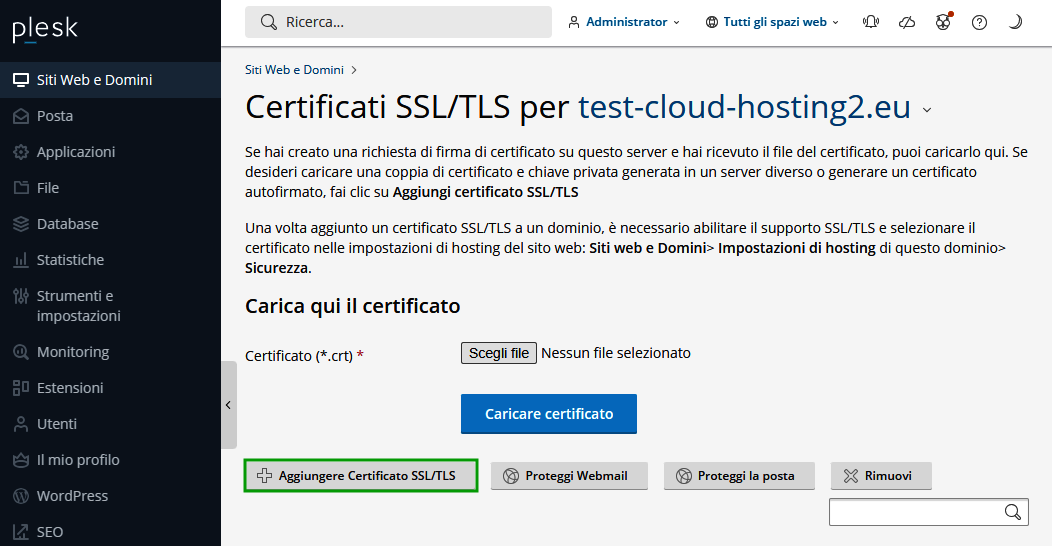Open the help question mark icon
Screen dimensions: 1052x546
[x=980, y=22]
